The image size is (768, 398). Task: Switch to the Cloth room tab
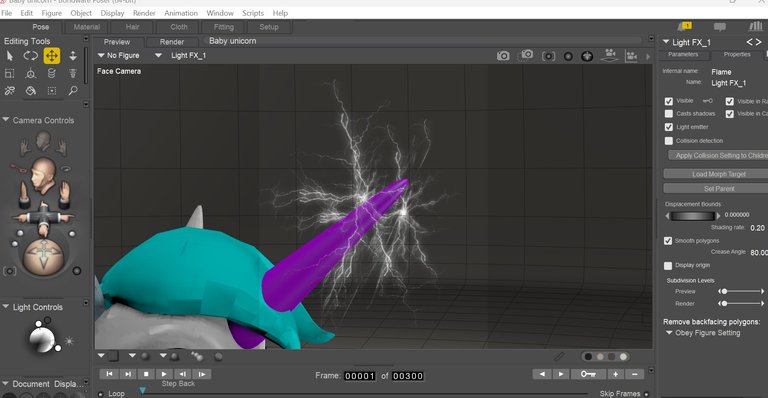point(179,27)
